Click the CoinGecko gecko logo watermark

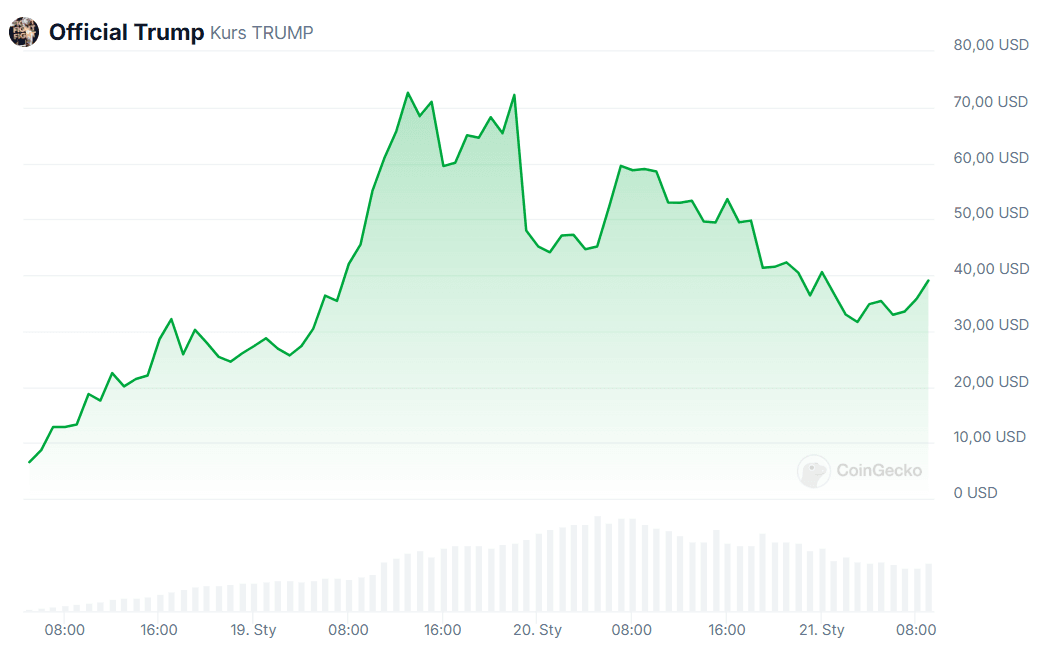coord(813,470)
